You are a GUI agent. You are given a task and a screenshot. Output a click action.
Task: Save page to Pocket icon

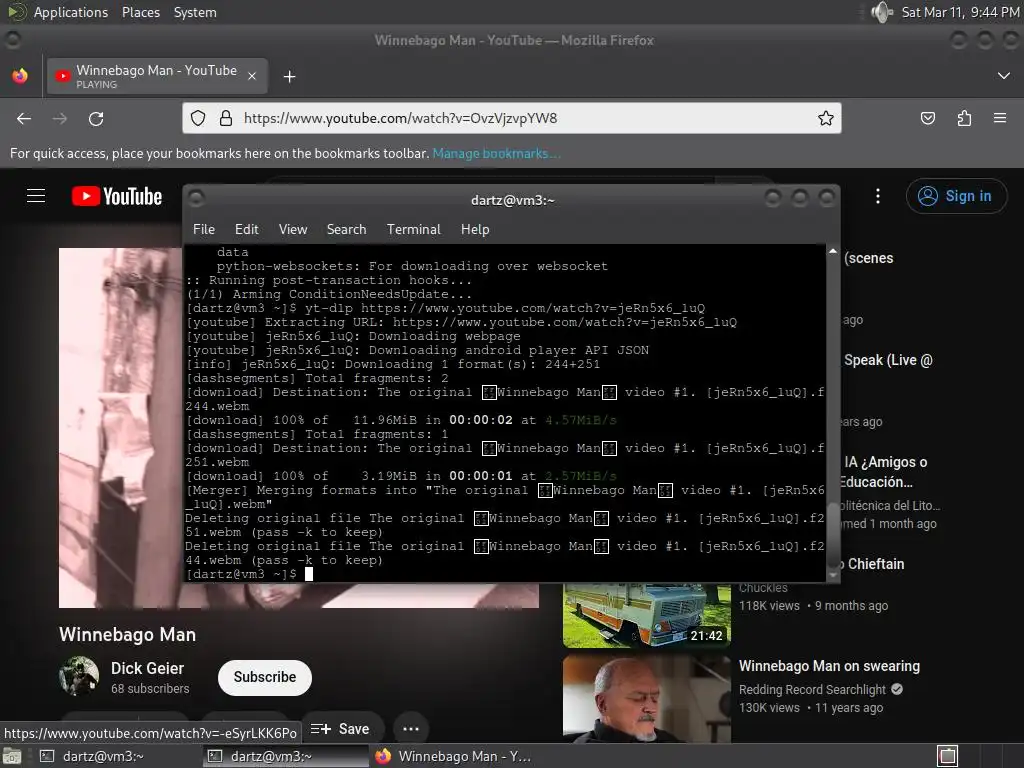[x=927, y=118]
